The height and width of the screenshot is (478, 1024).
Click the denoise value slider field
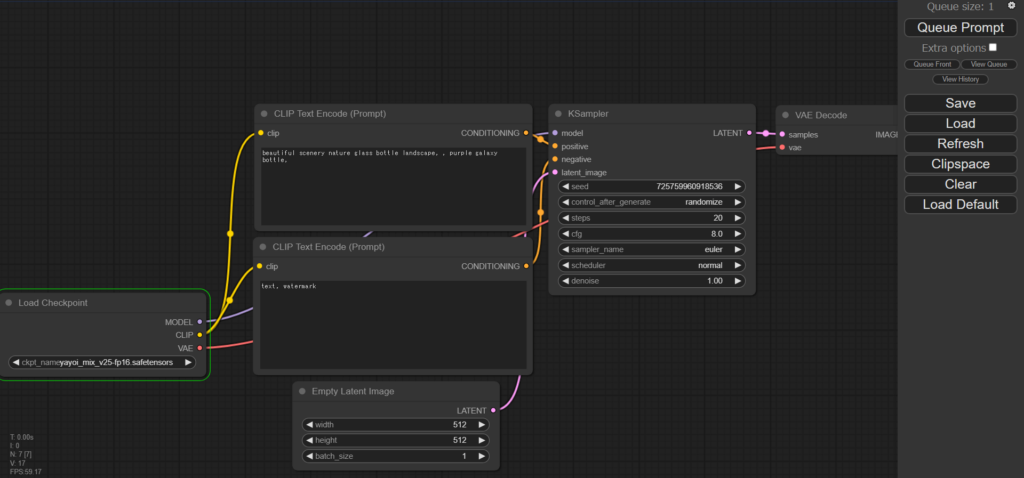click(x=651, y=281)
